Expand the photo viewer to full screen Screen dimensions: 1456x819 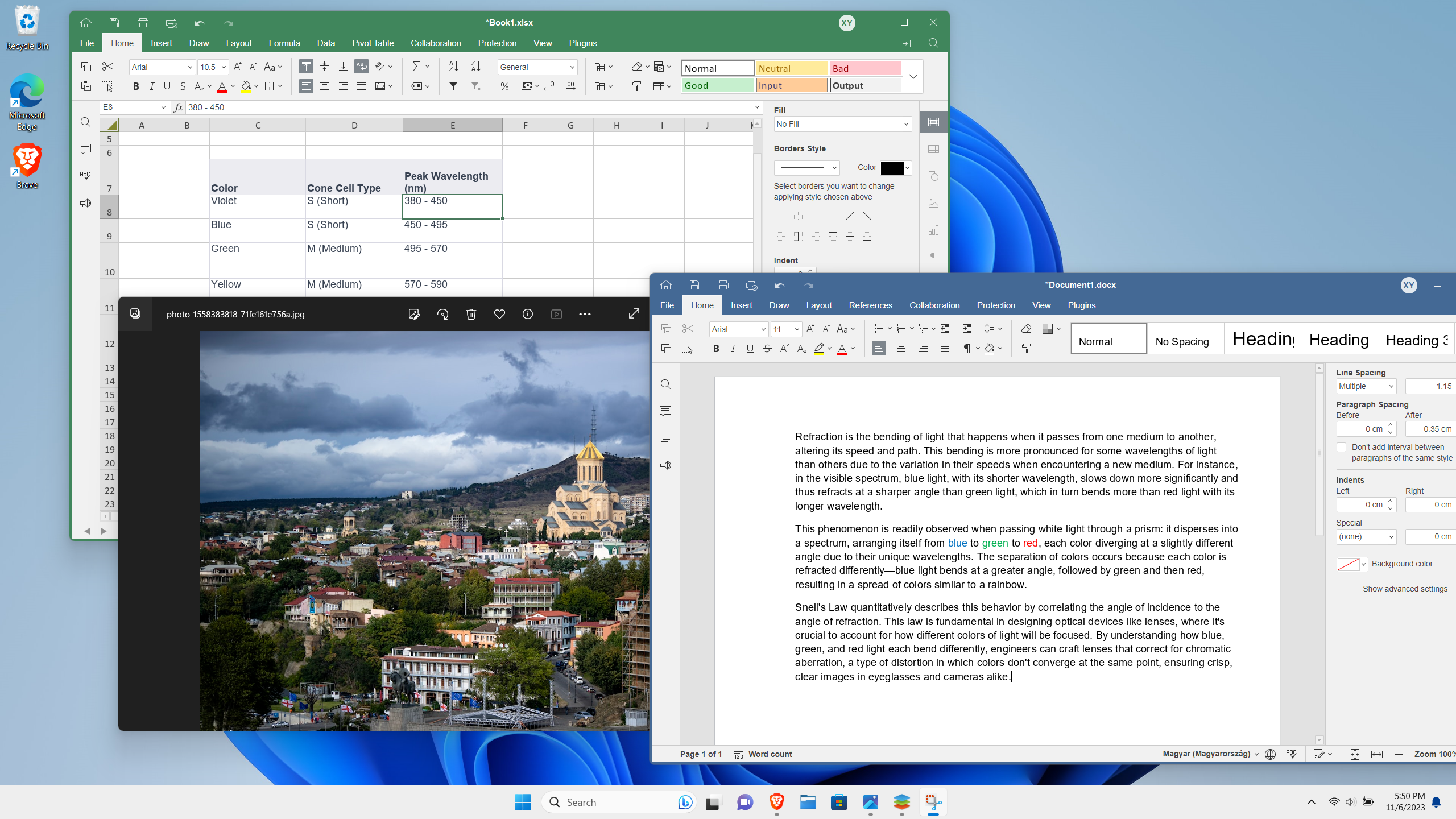pos(634,314)
